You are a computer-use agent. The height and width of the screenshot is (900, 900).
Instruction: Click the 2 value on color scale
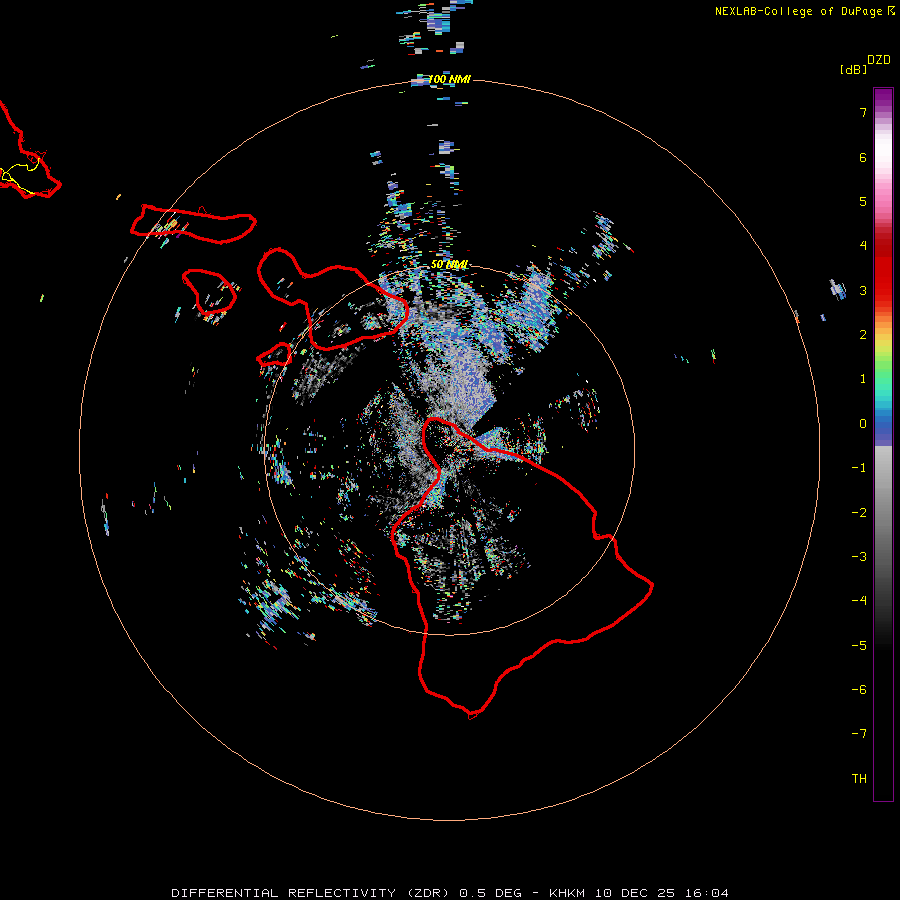pos(863,335)
